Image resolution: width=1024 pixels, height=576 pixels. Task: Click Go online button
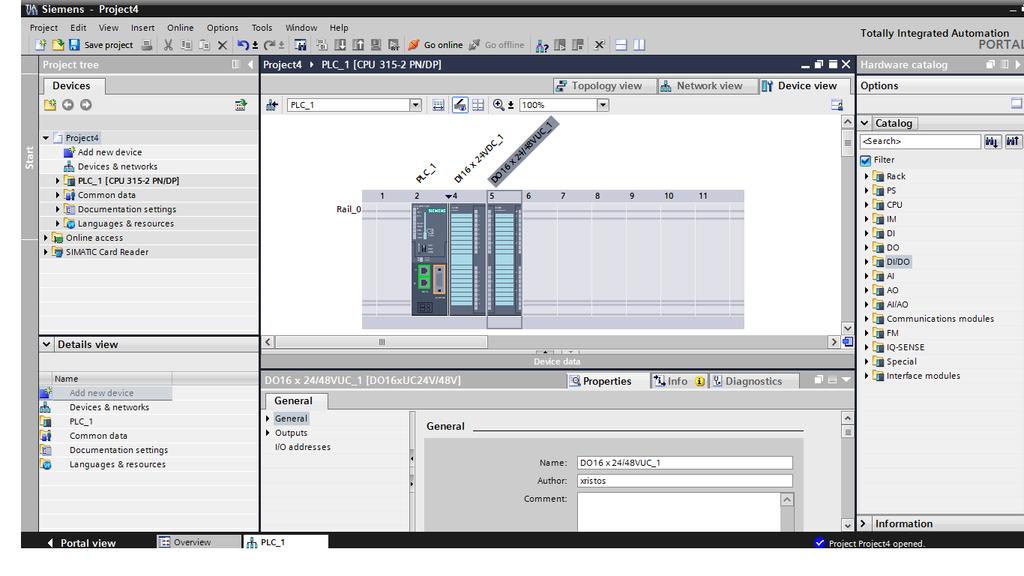435,44
